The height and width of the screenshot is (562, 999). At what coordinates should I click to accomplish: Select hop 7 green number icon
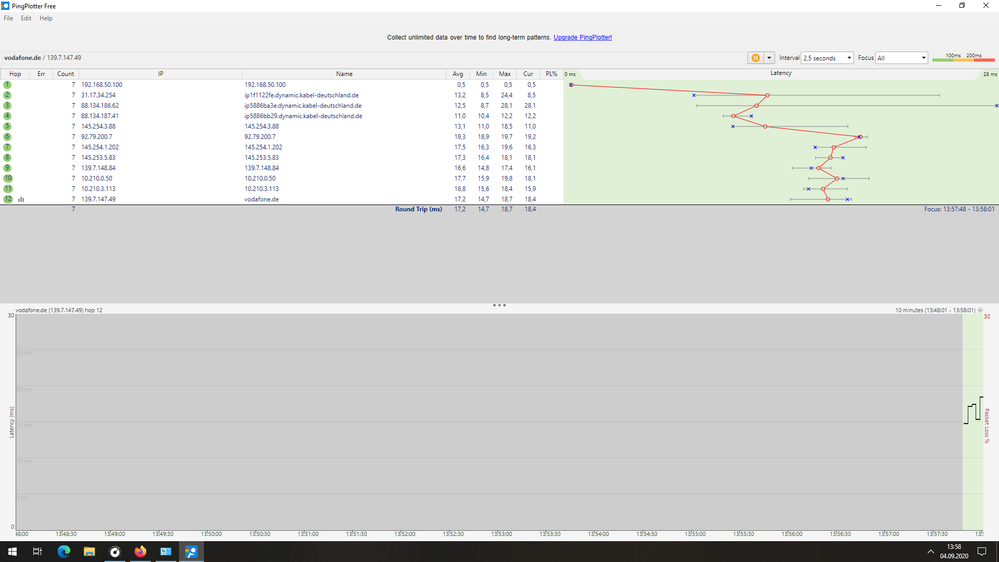8,147
